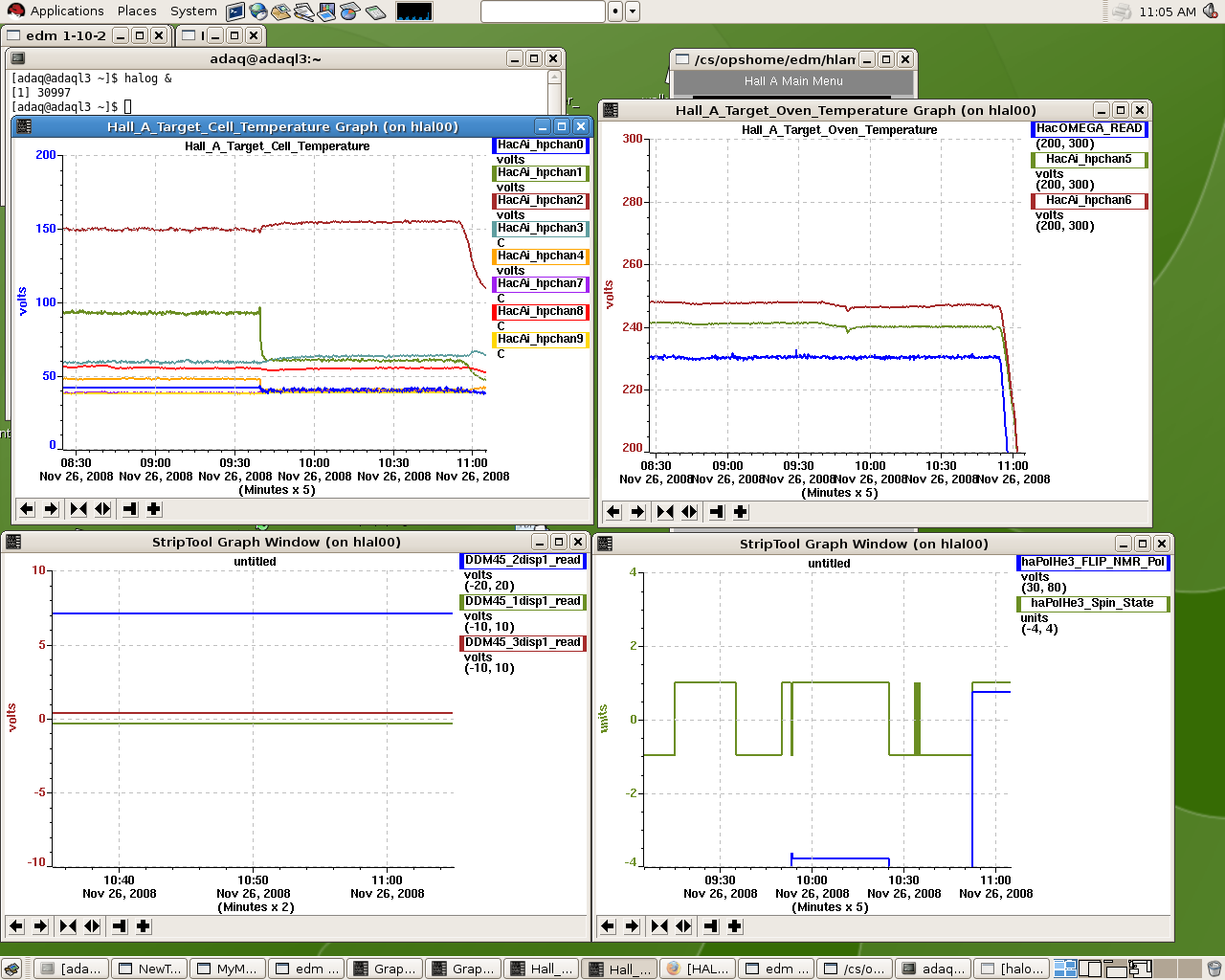Pan left in haPolHe3 StripTool window

click(x=608, y=925)
